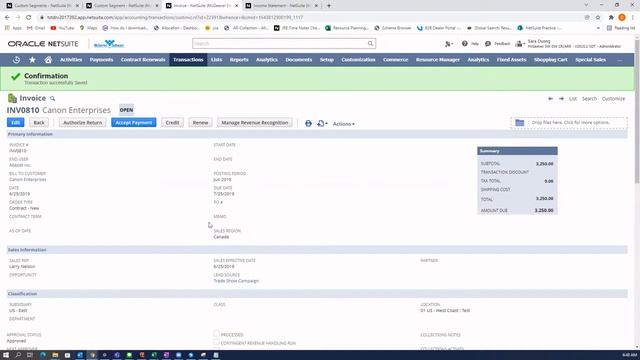This screenshot has width=640, height=360.
Task: Open the Create New dropdown icon in header
Action: click(449, 44)
